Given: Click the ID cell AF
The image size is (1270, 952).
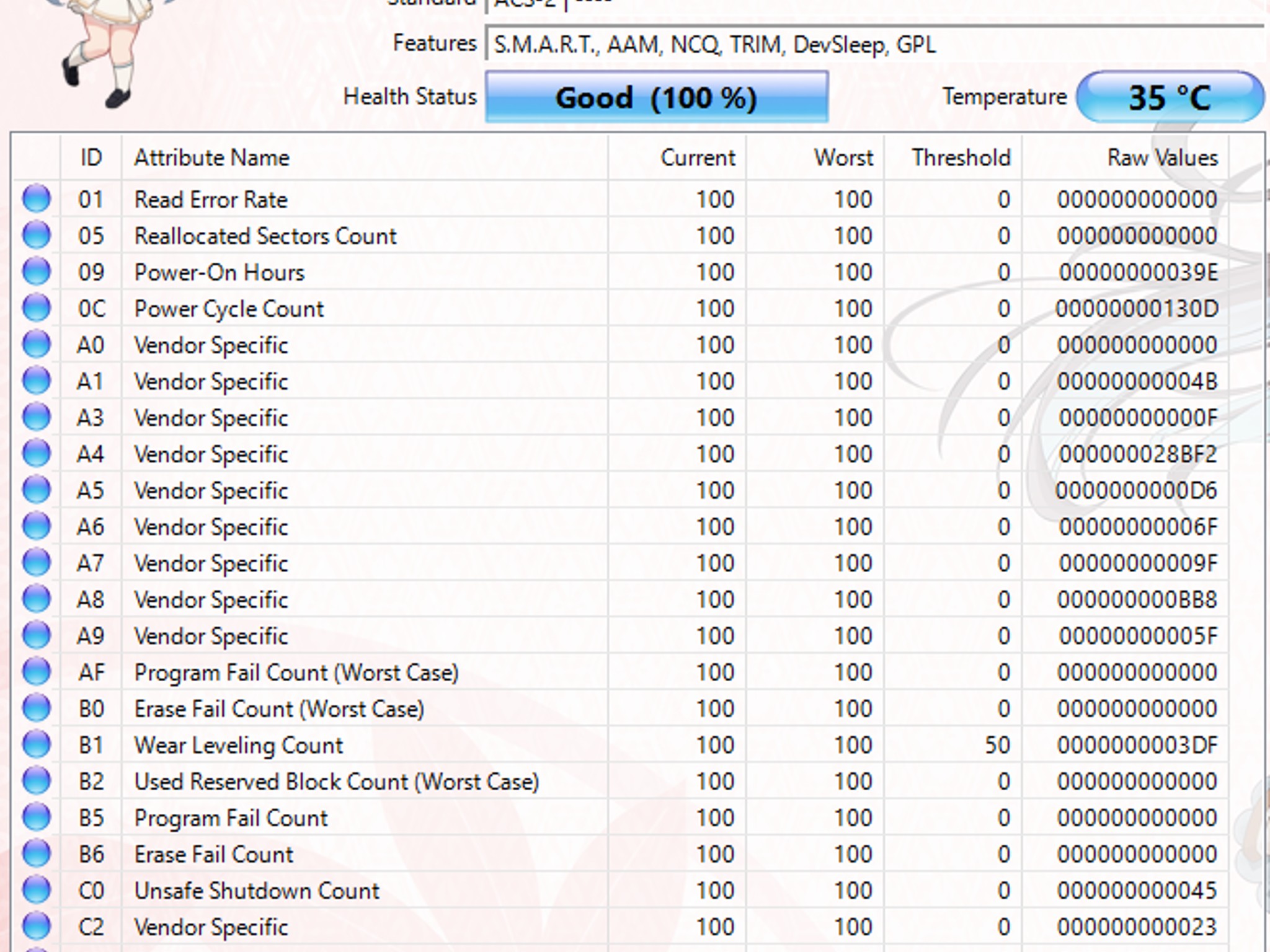Looking at the screenshot, I should click(x=92, y=672).
